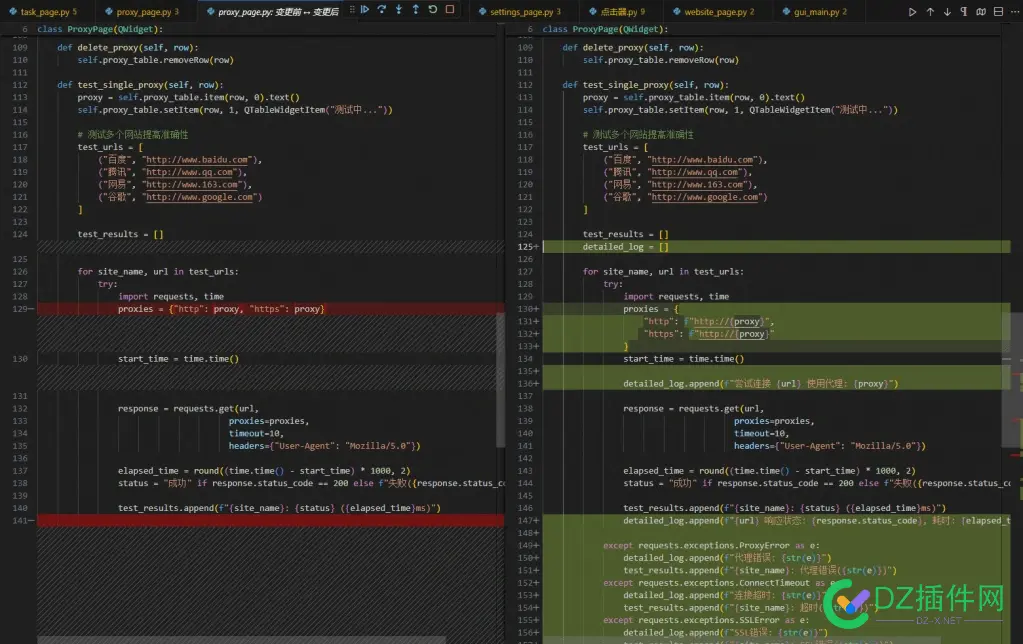The height and width of the screenshot is (644, 1023).
Task: Click 'response = requests.get(url,' in left pane
Action: pyautogui.click(x=188, y=408)
